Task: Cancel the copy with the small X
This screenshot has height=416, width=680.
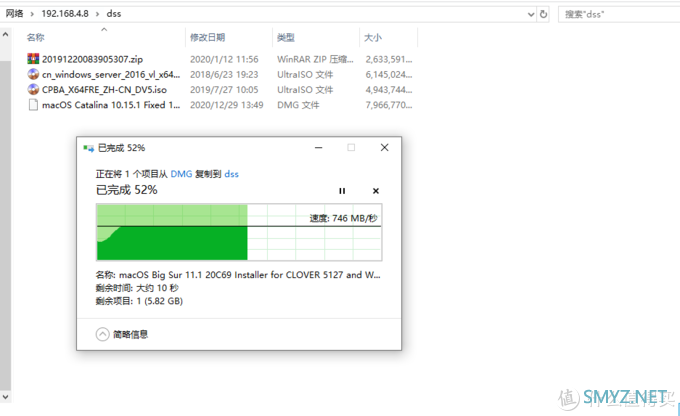Action: [x=376, y=191]
